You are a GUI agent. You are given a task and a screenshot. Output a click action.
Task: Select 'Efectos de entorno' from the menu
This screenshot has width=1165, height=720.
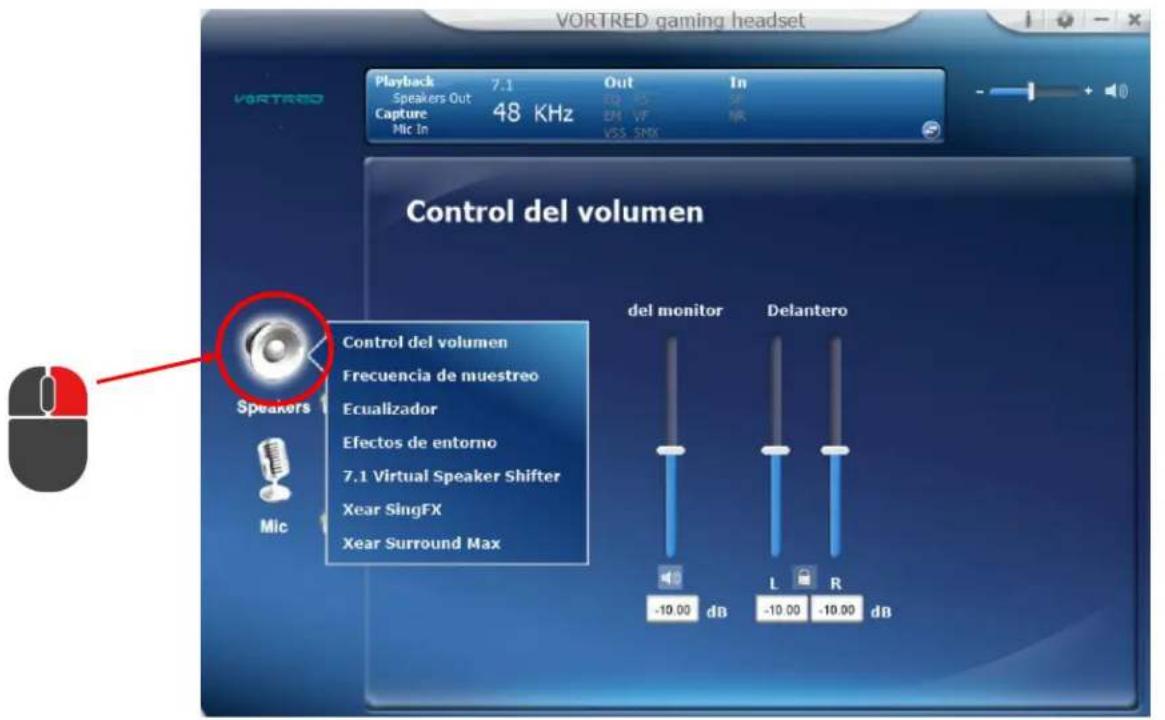tap(419, 443)
